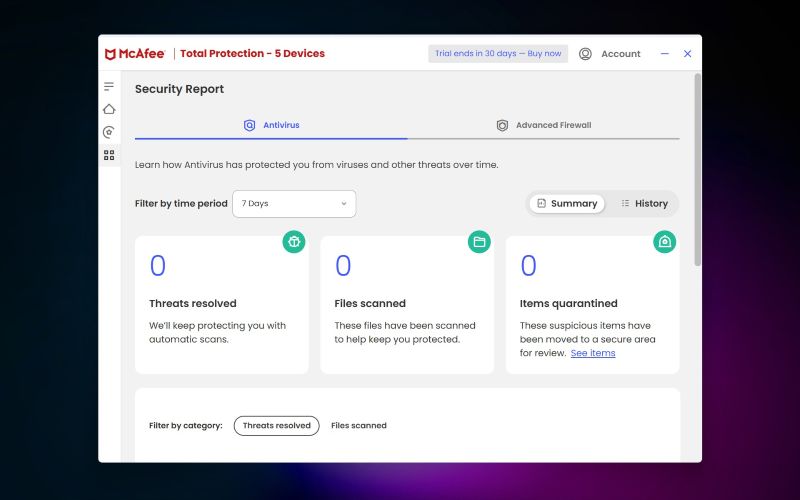800x500 pixels.
Task: Click the Account profile icon
Action: point(585,54)
